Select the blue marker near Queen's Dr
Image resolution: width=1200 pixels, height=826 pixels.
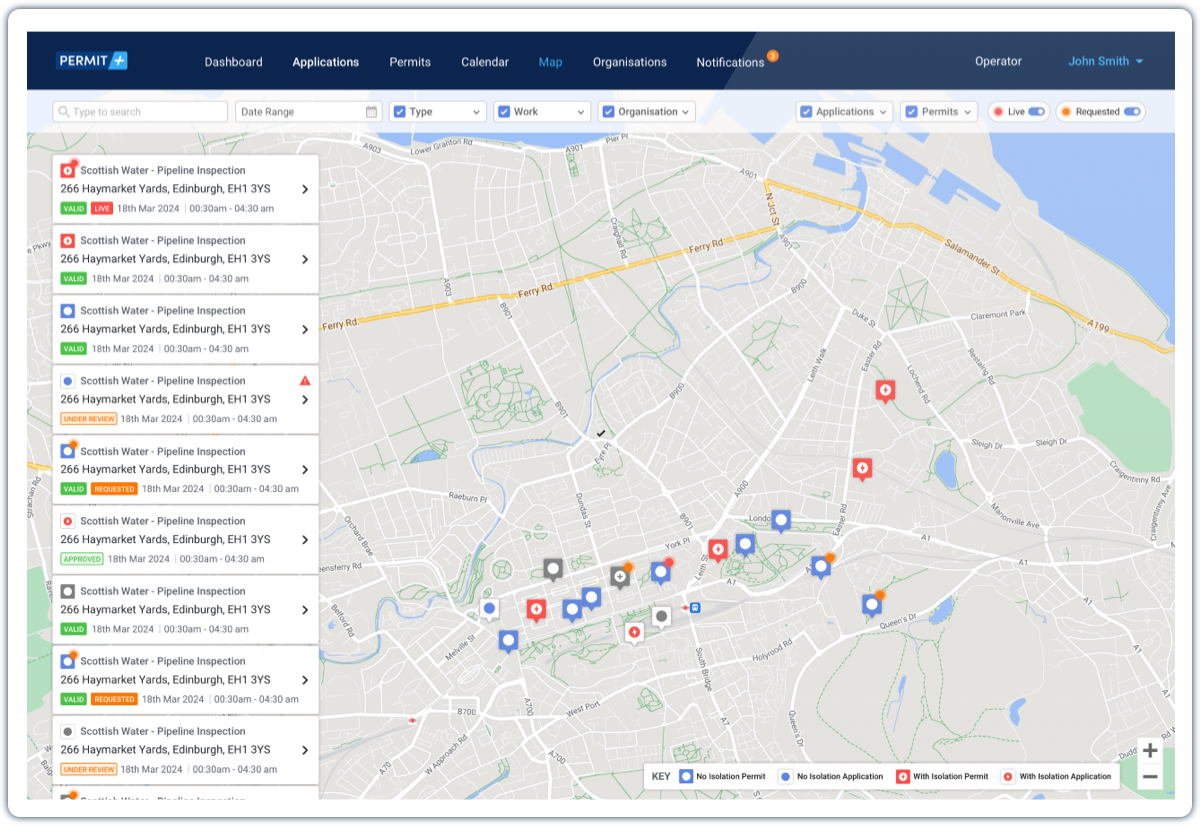click(872, 604)
